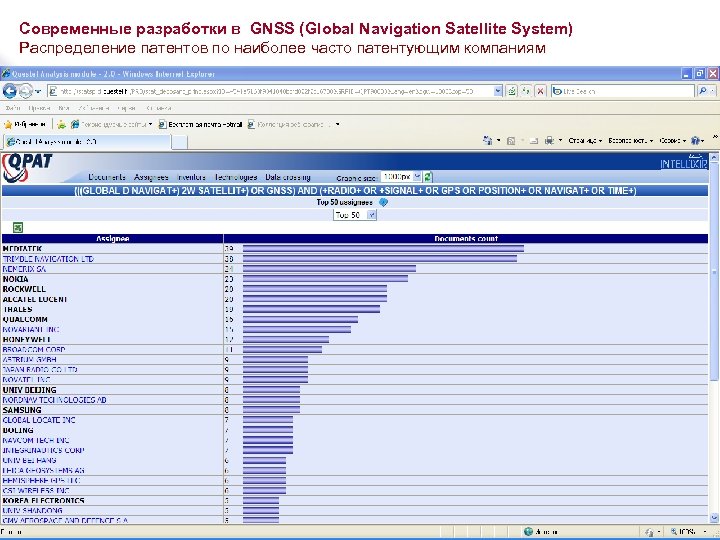Go back with the browser Back arrow
720x540 pixels.
(x=10, y=91)
